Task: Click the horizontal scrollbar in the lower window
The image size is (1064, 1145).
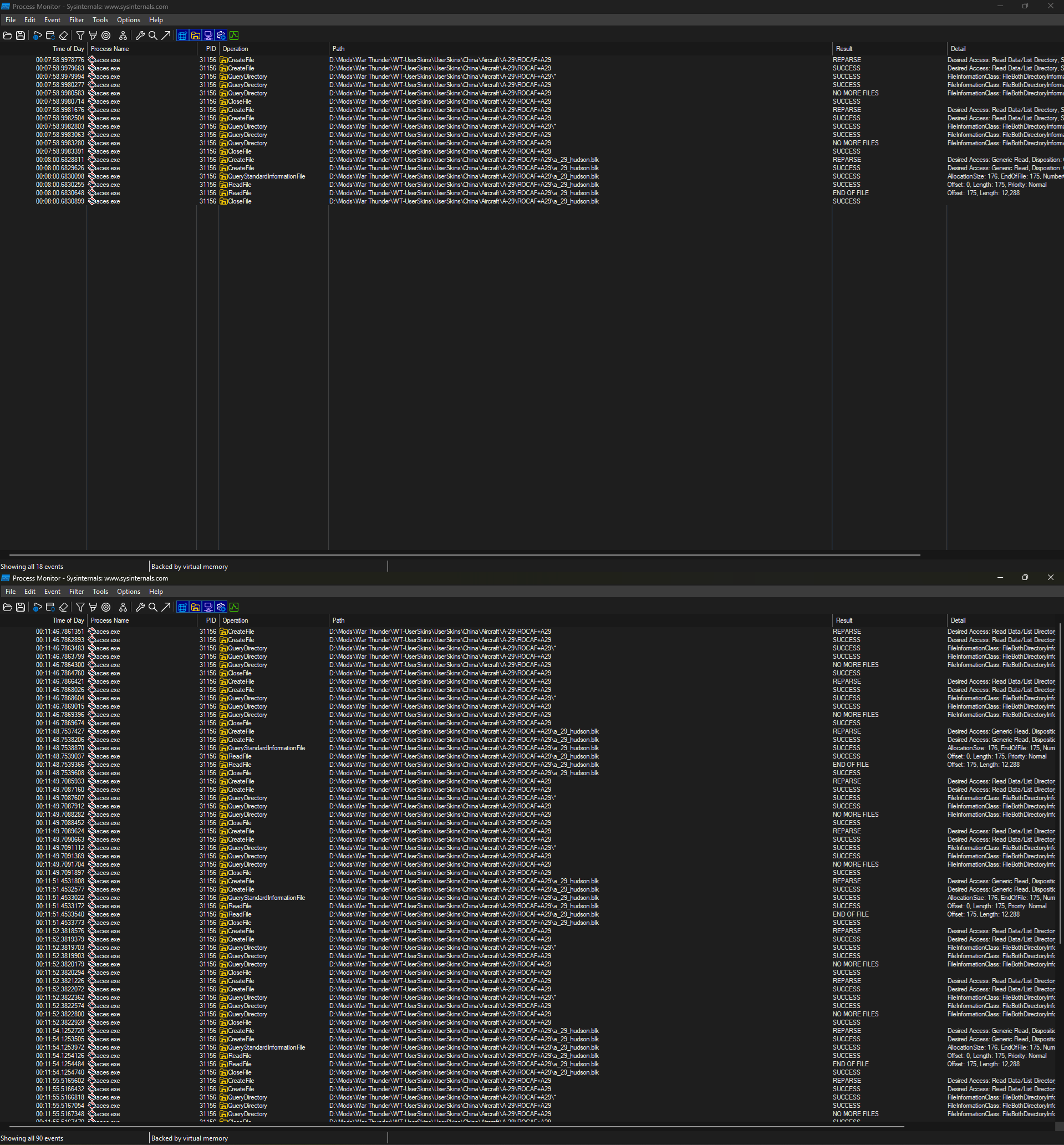Action: pos(456,1127)
